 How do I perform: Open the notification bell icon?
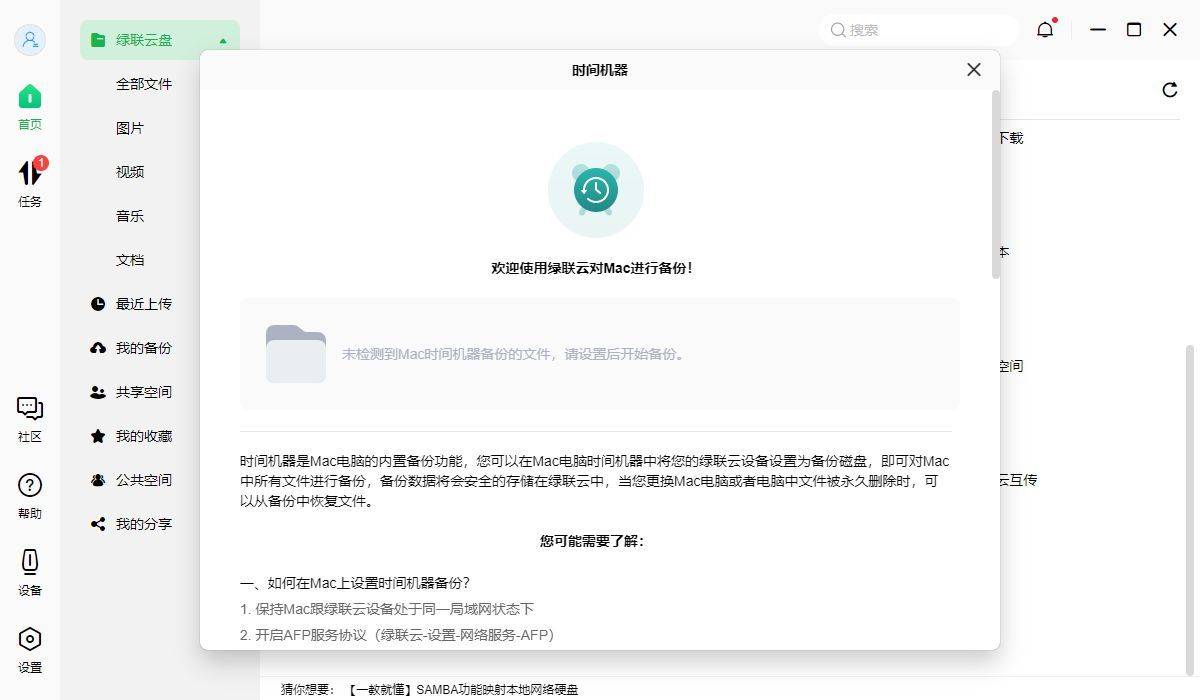(1045, 29)
